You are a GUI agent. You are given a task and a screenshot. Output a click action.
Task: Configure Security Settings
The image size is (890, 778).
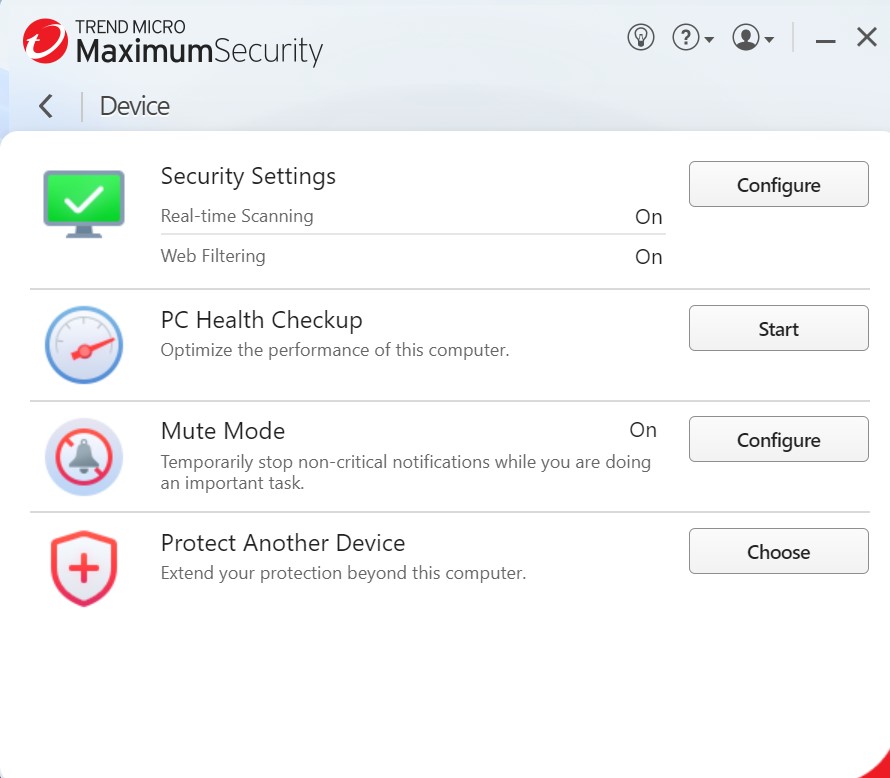tap(778, 185)
